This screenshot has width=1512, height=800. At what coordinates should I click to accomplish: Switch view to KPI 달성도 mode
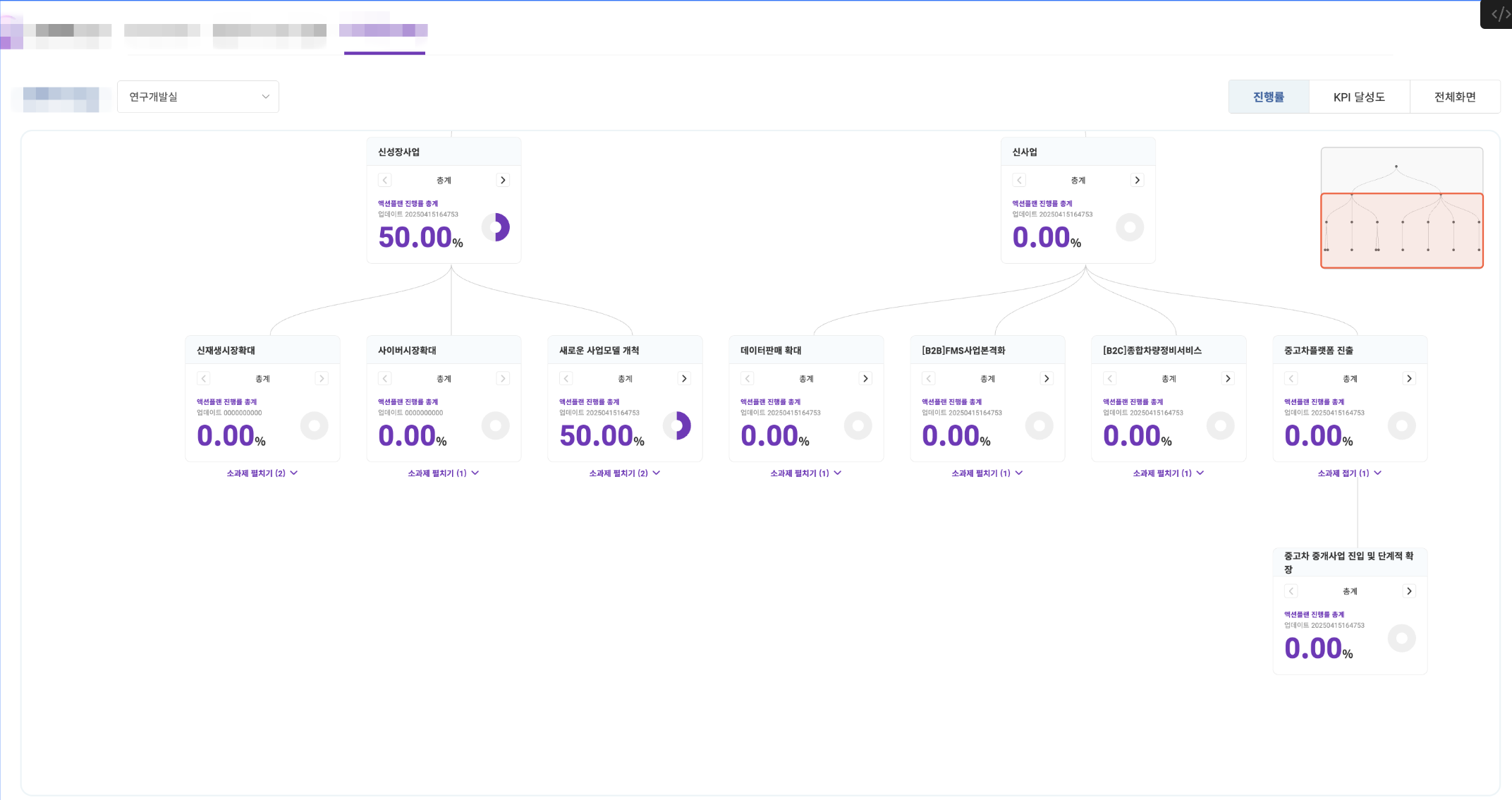tap(1359, 97)
